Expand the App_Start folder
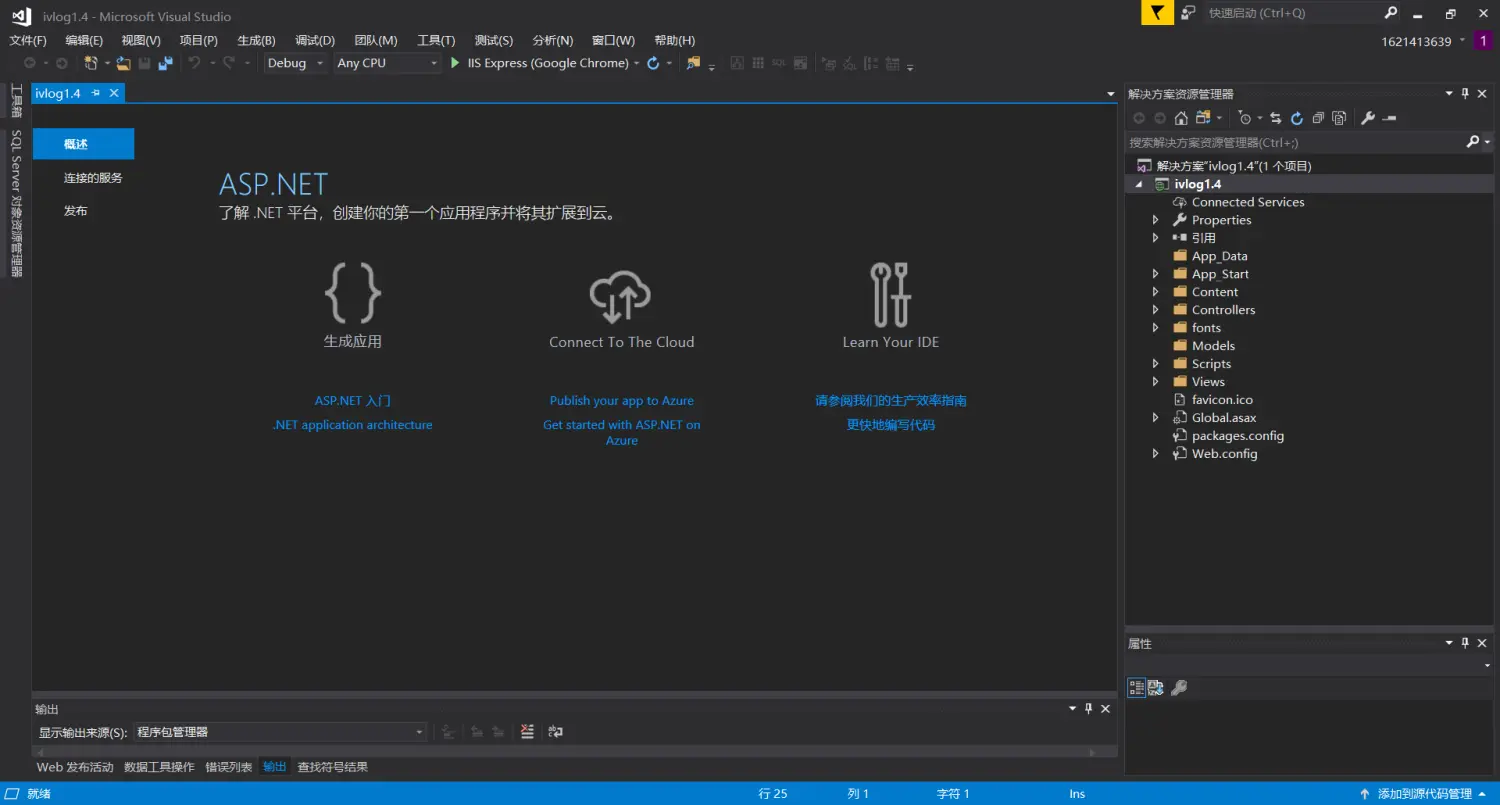 [x=1156, y=274]
